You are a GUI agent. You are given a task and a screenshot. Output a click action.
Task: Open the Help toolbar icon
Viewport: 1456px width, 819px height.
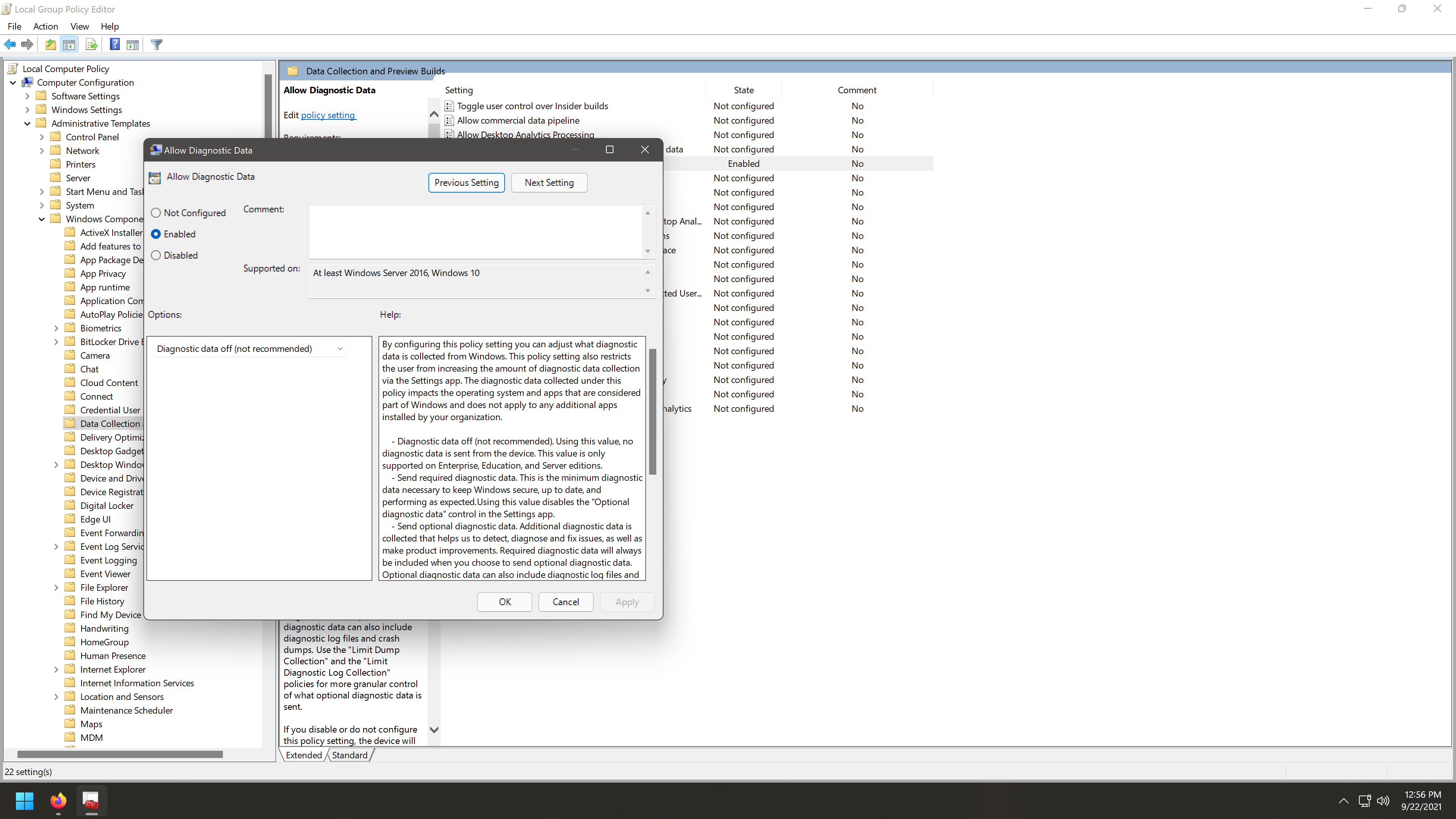coord(115,44)
